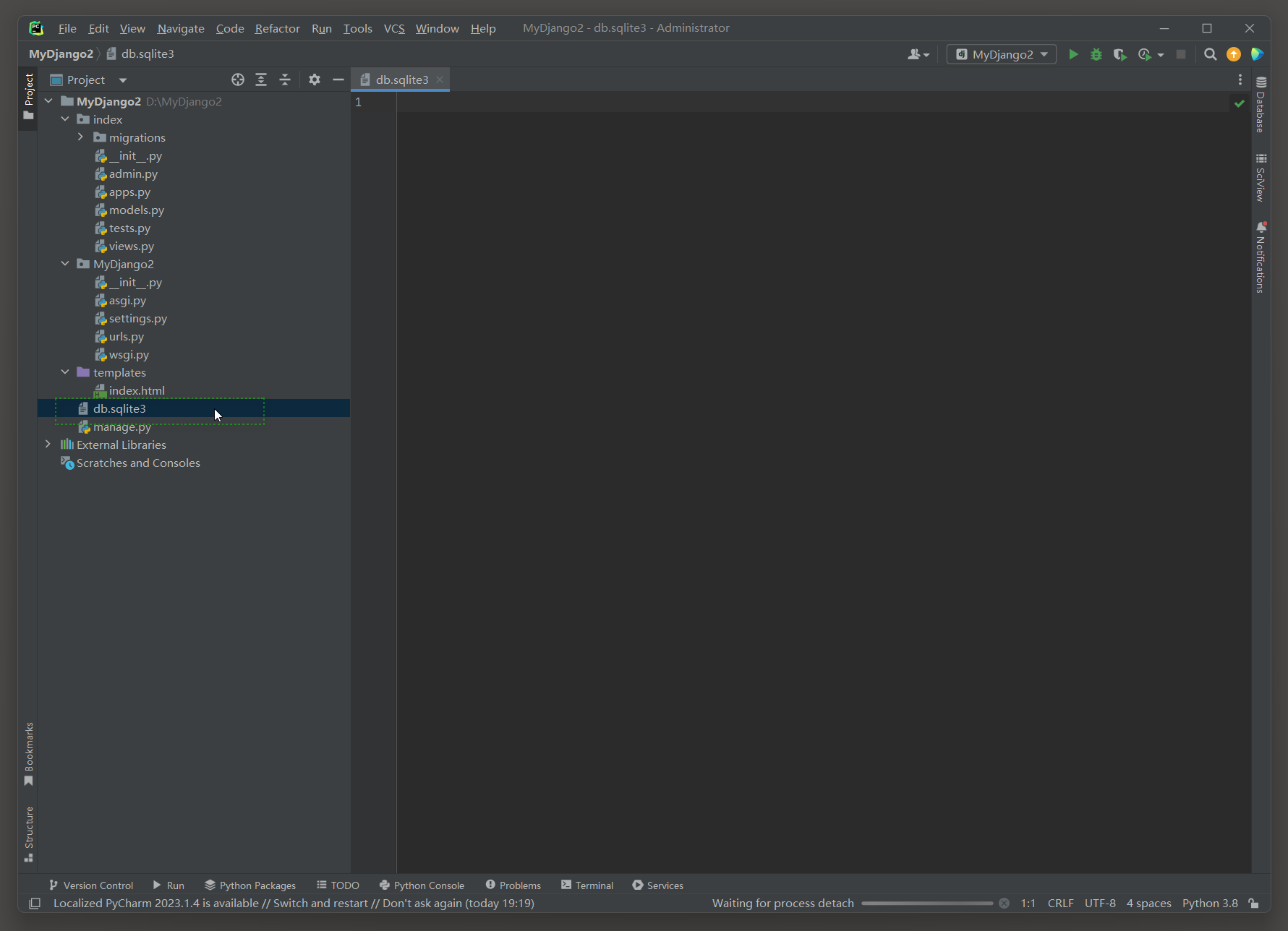Image resolution: width=1288 pixels, height=931 pixels.
Task: Start debugging with the bug icon
Action: click(x=1096, y=54)
